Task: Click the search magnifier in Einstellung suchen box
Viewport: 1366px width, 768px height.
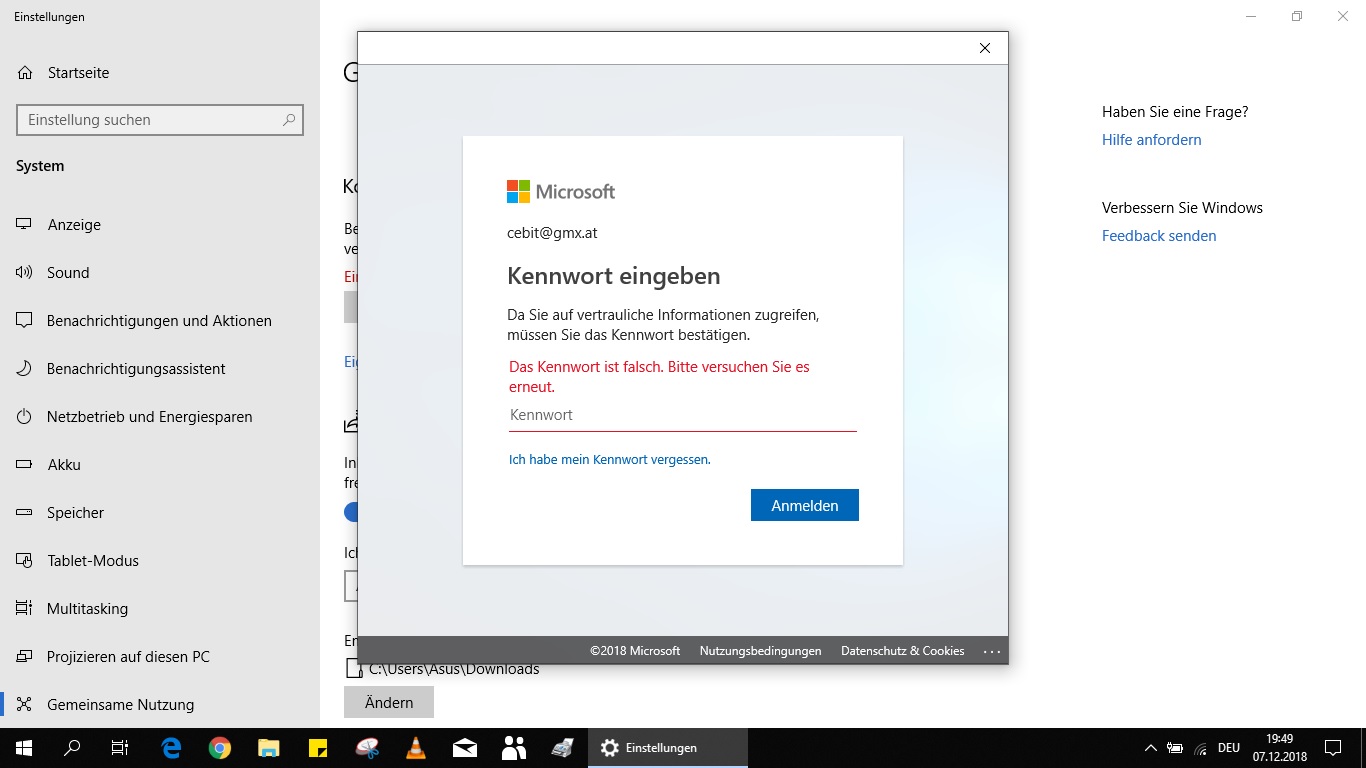Action: [x=289, y=120]
